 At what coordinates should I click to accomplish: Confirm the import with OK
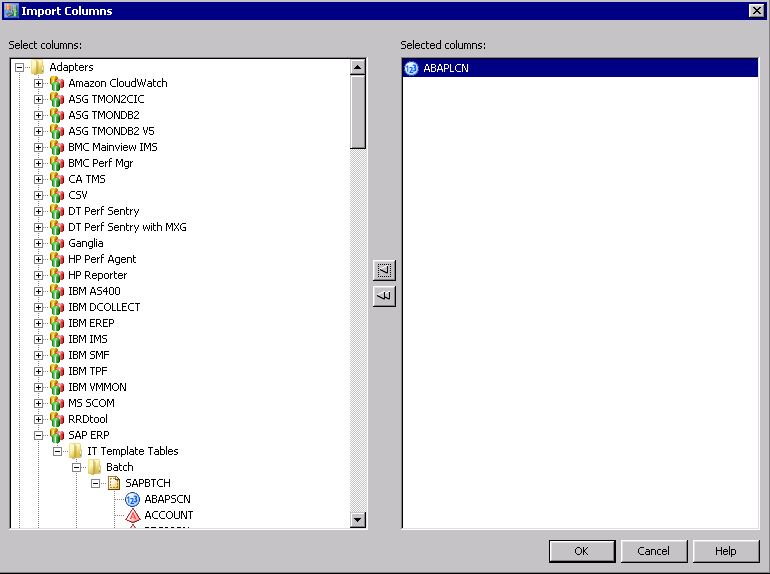(582, 551)
